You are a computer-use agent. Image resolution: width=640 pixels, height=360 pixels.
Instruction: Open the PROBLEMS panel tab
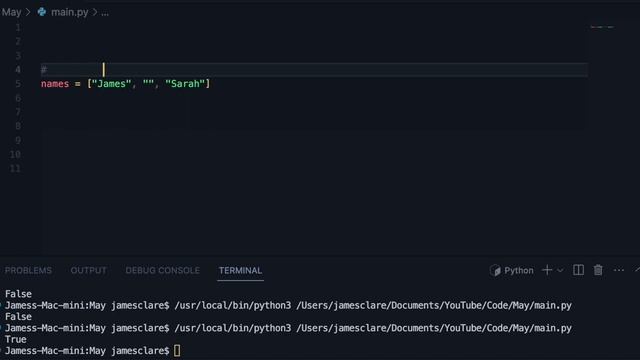pyautogui.click(x=28, y=270)
